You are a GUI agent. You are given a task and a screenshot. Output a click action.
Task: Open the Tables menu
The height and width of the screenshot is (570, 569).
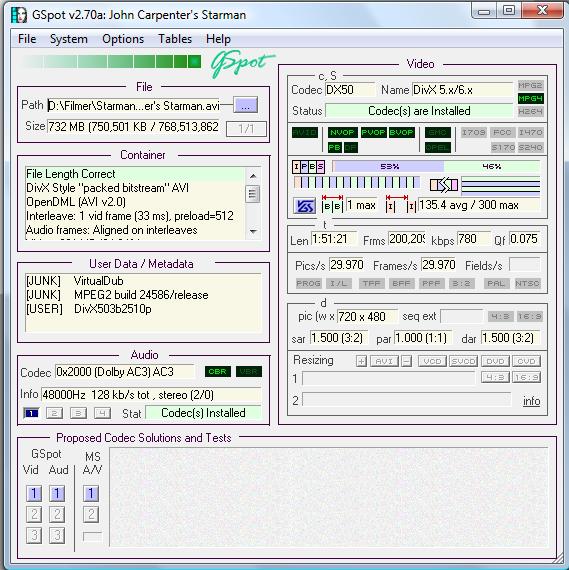[175, 39]
